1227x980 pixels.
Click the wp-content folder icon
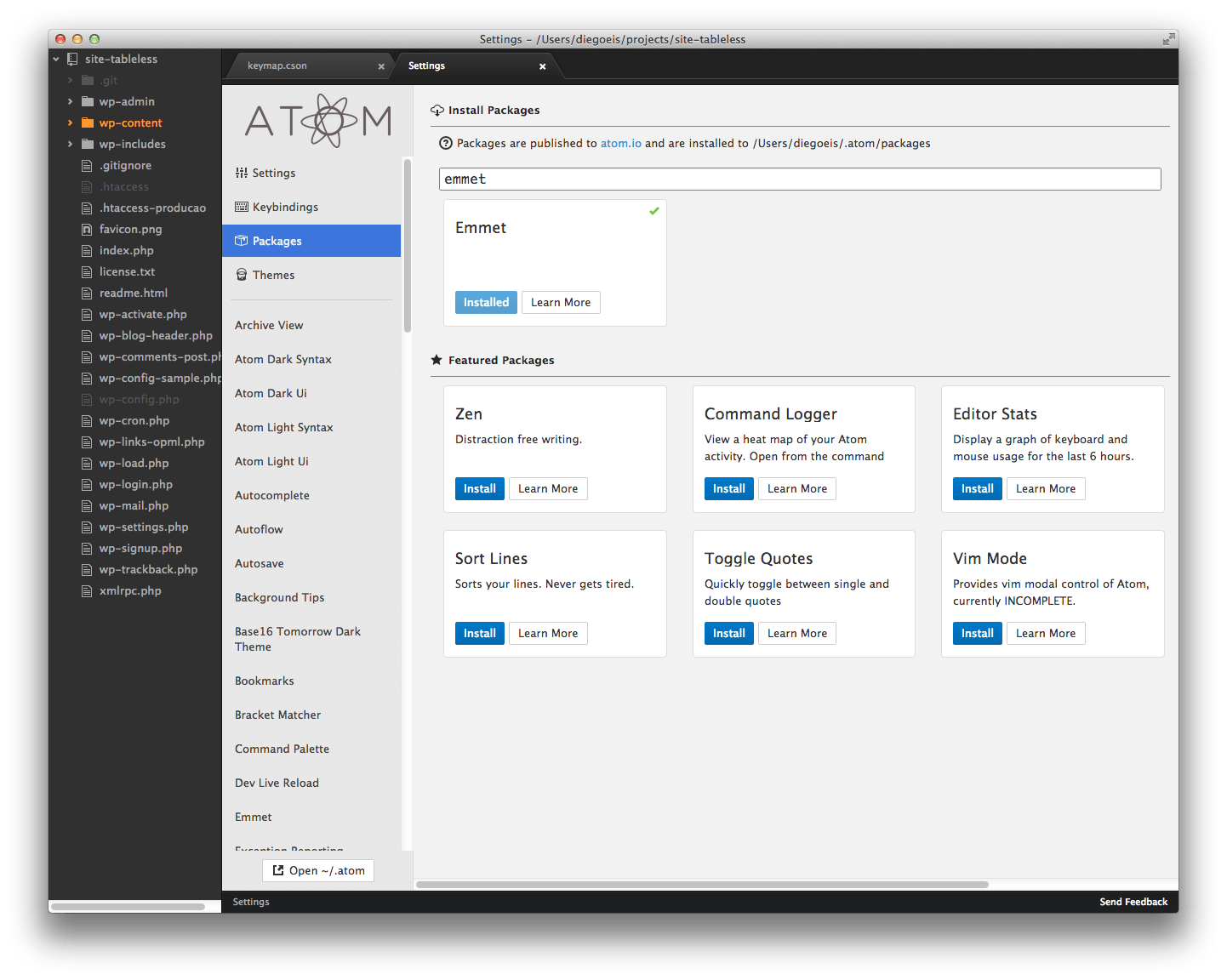coord(88,122)
